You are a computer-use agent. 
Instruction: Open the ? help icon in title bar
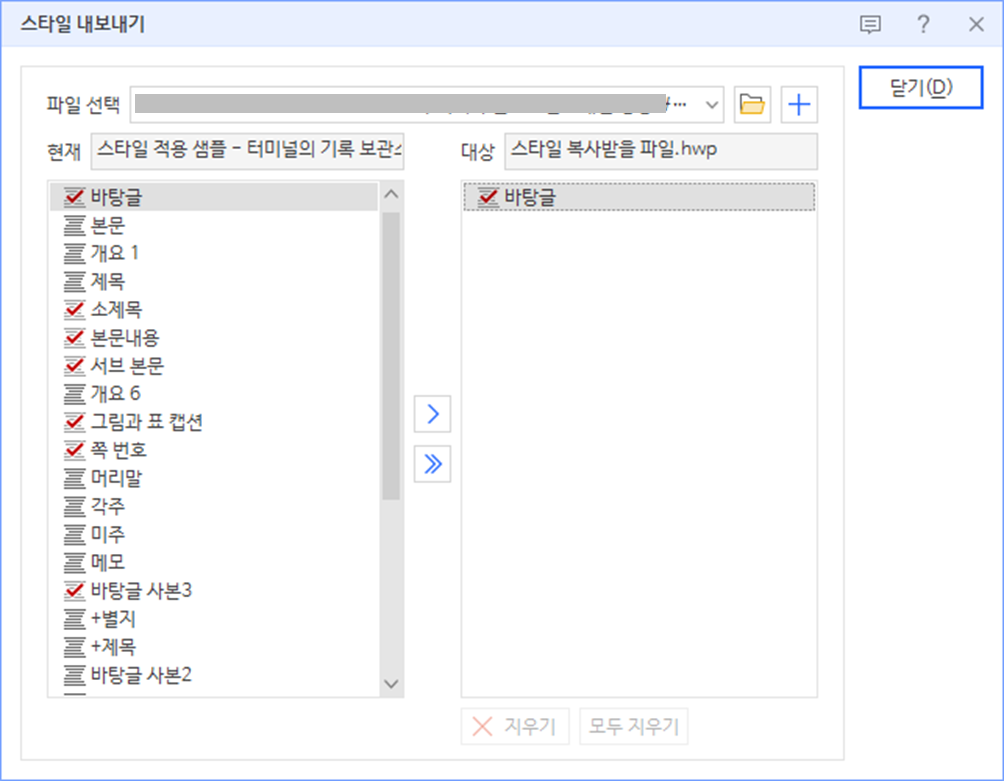click(x=921, y=25)
